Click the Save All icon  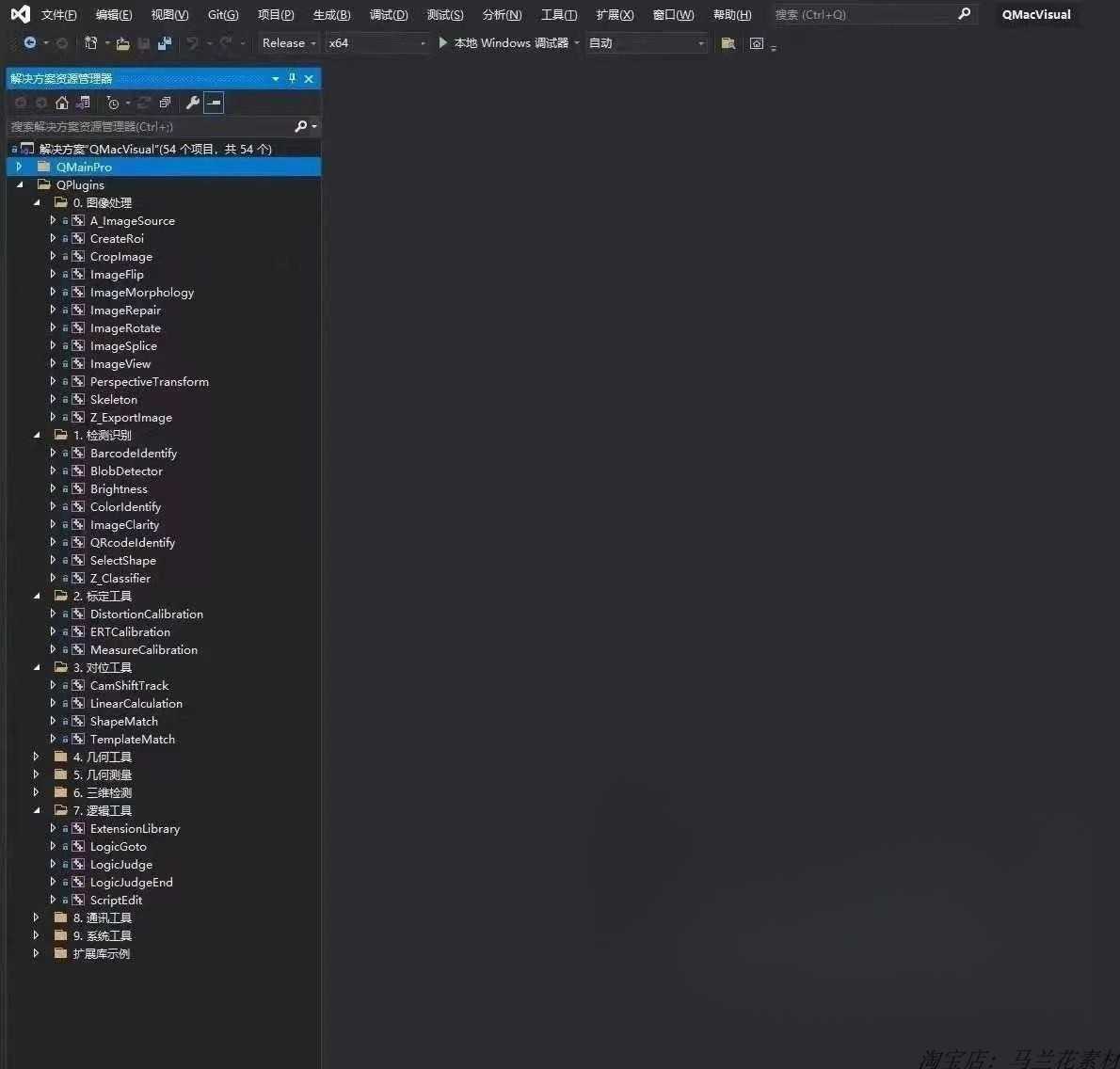(x=165, y=43)
